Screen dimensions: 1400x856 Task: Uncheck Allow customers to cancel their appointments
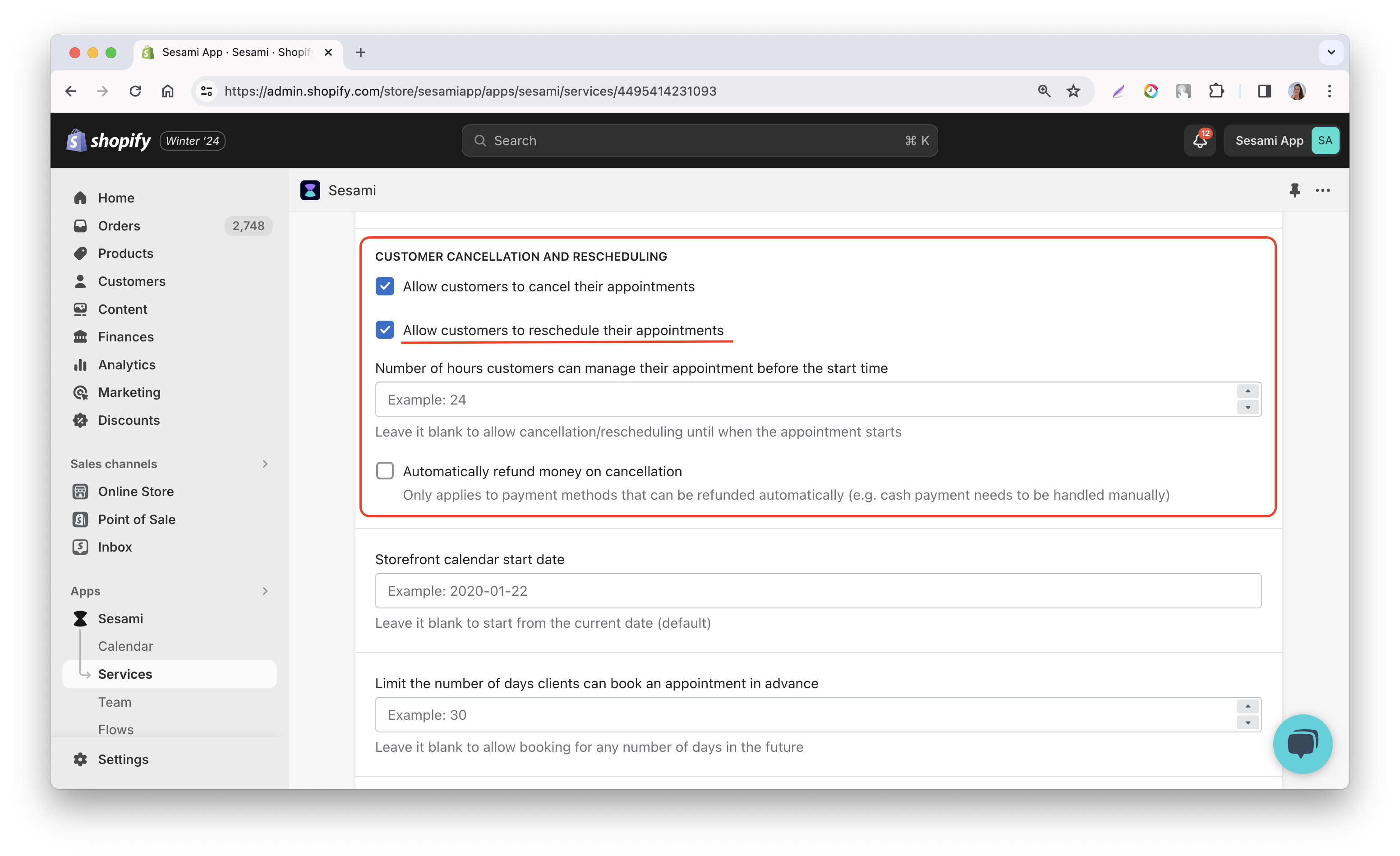(x=385, y=286)
